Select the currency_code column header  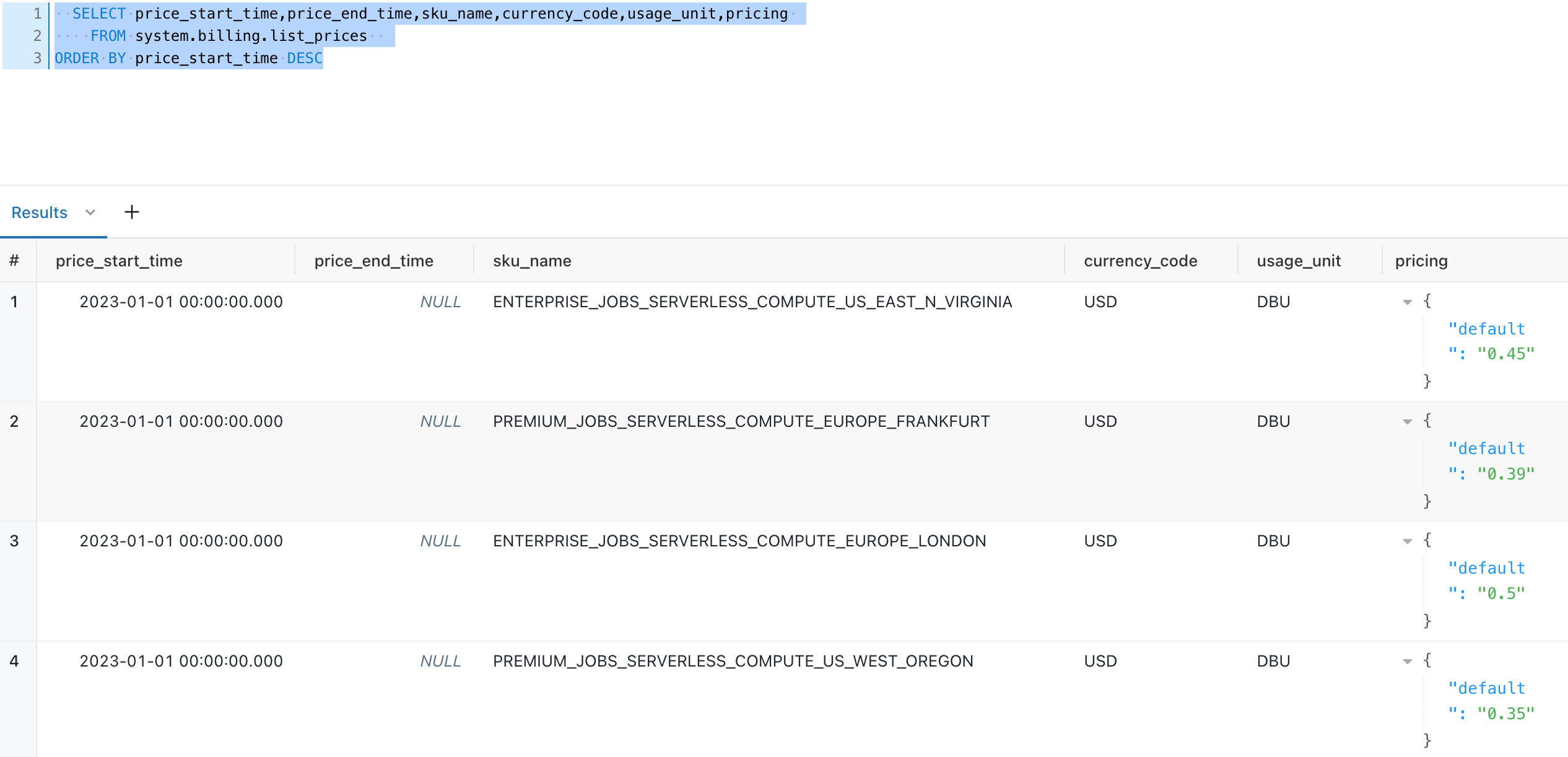1140,261
